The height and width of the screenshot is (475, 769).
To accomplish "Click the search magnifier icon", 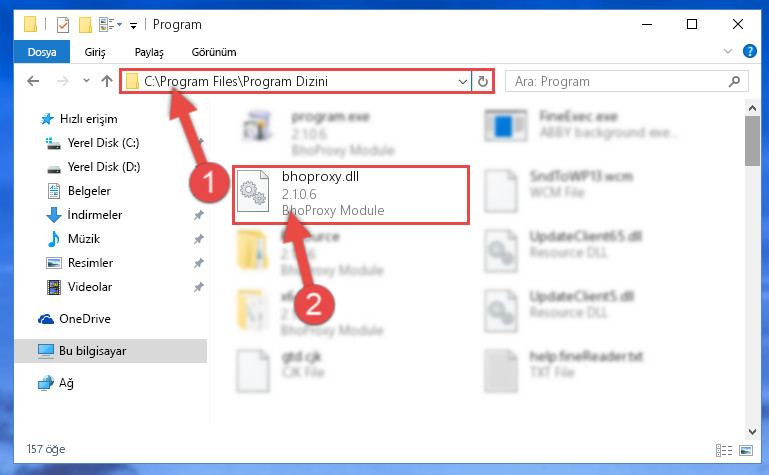I will [734, 81].
